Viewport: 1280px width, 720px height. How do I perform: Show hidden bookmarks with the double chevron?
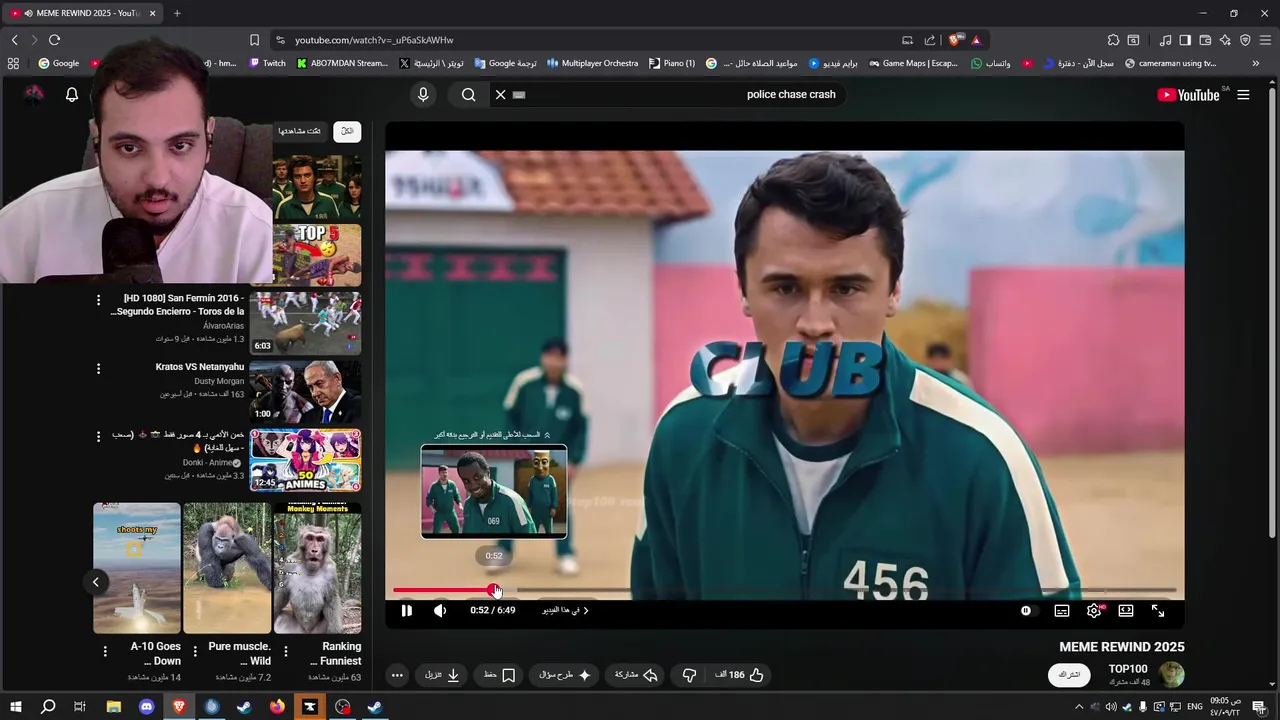[x=1255, y=63]
